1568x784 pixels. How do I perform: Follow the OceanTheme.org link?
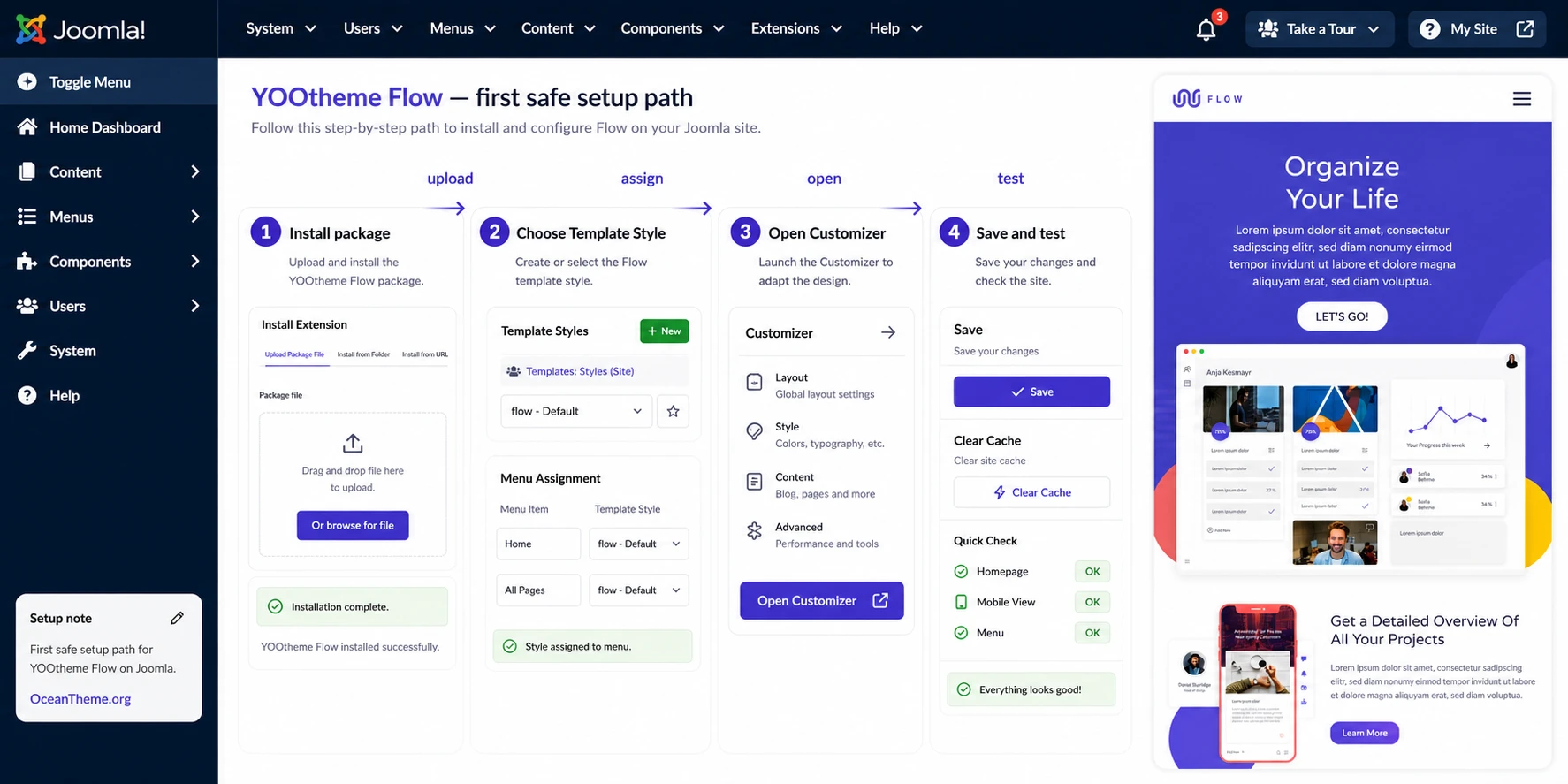[x=80, y=698]
